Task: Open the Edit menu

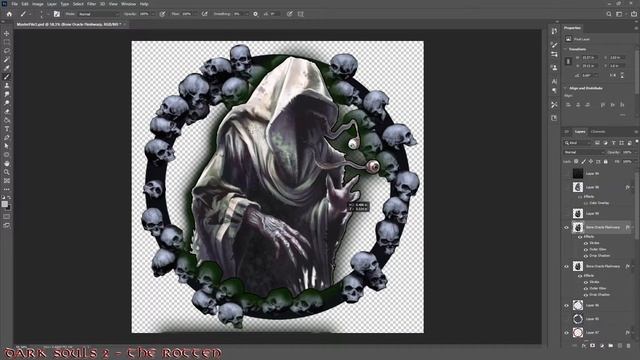Action: tap(25, 4)
